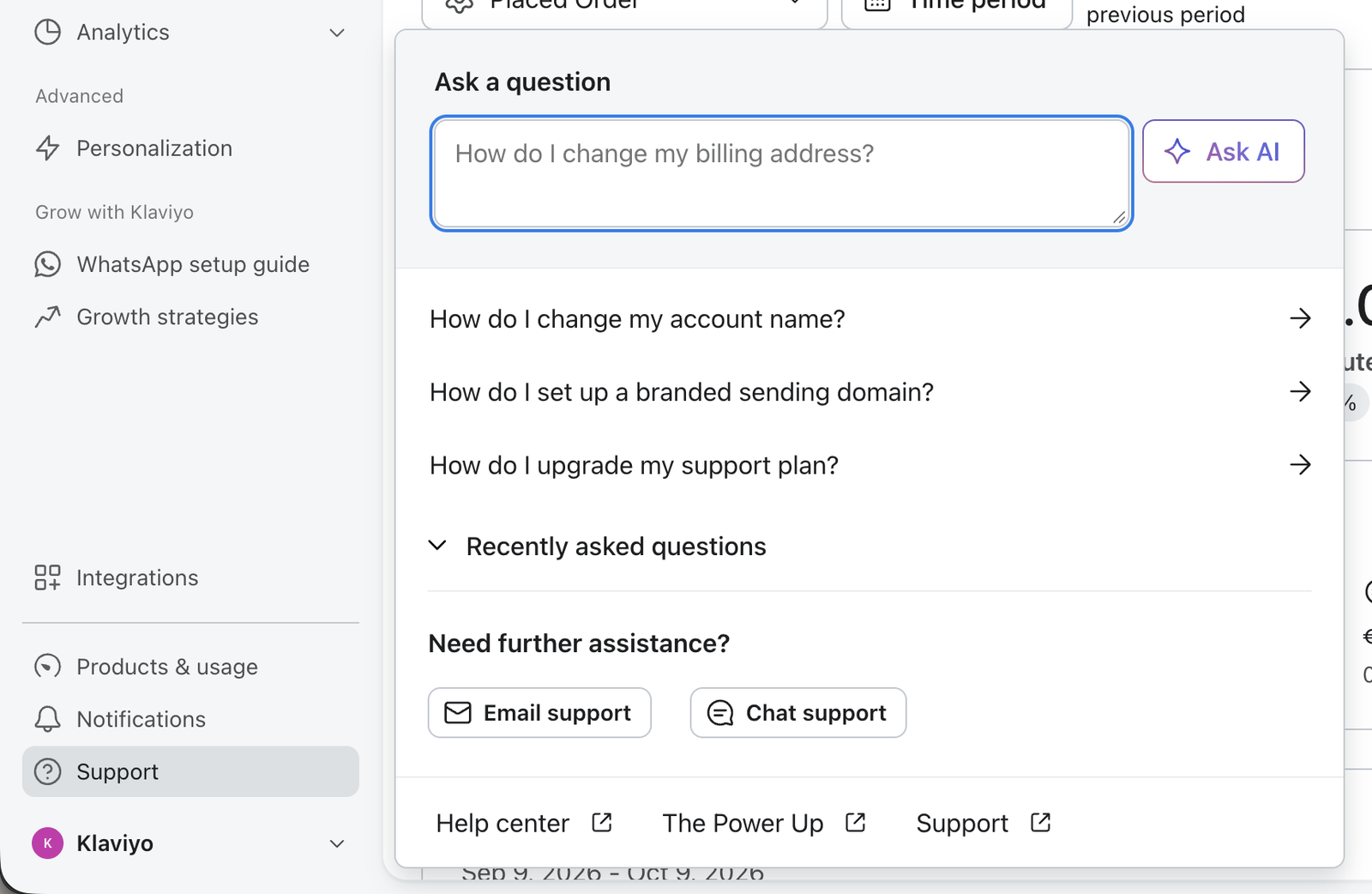1372x894 pixels.
Task: Click the chat bubble icon in Chat support
Action: pos(720,713)
